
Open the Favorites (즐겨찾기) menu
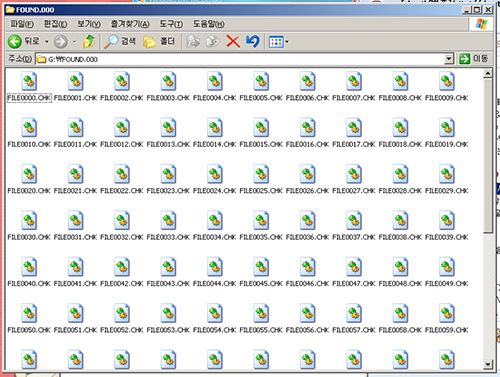[x=130, y=24]
